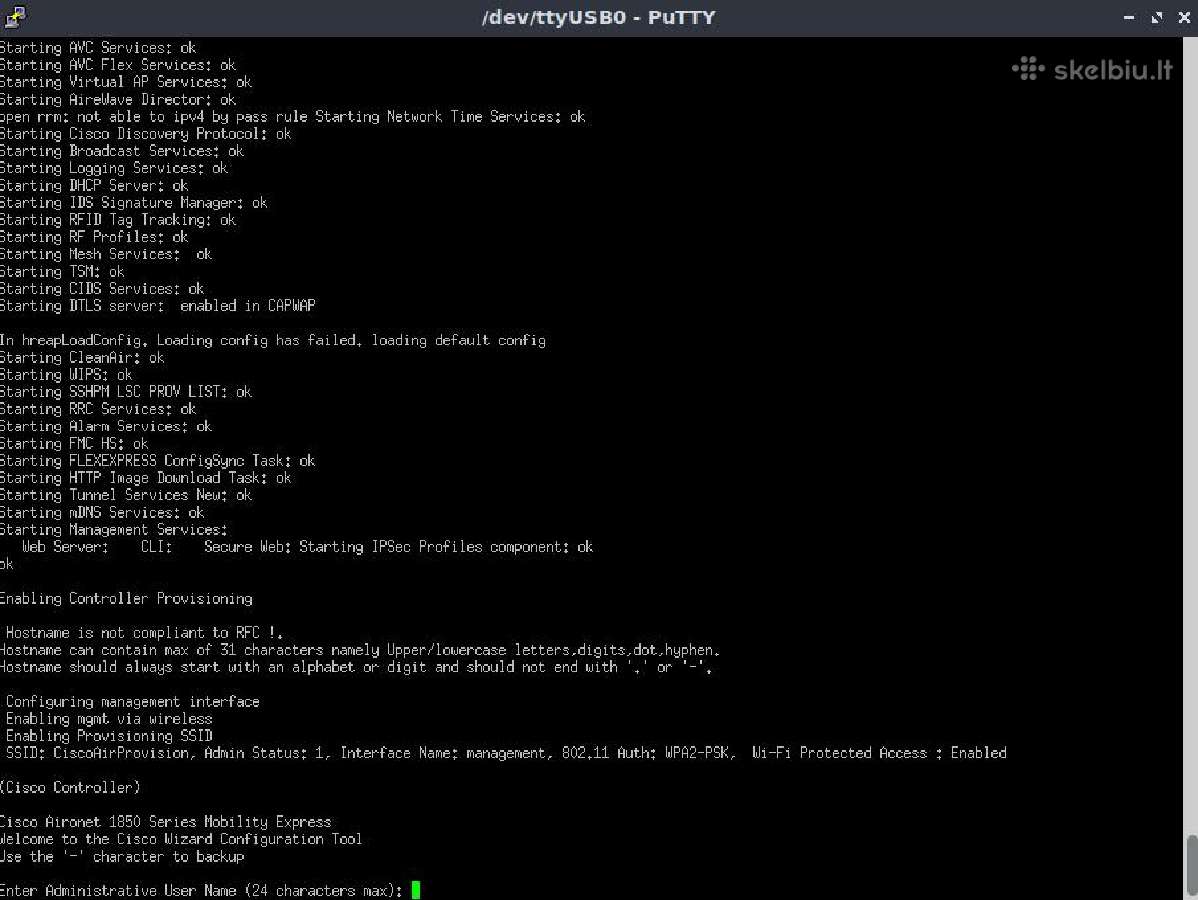Screen dimensions: 1198x900
Task: Click 'Enabling Controller Provisioning' line
Action: tap(126, 597)
